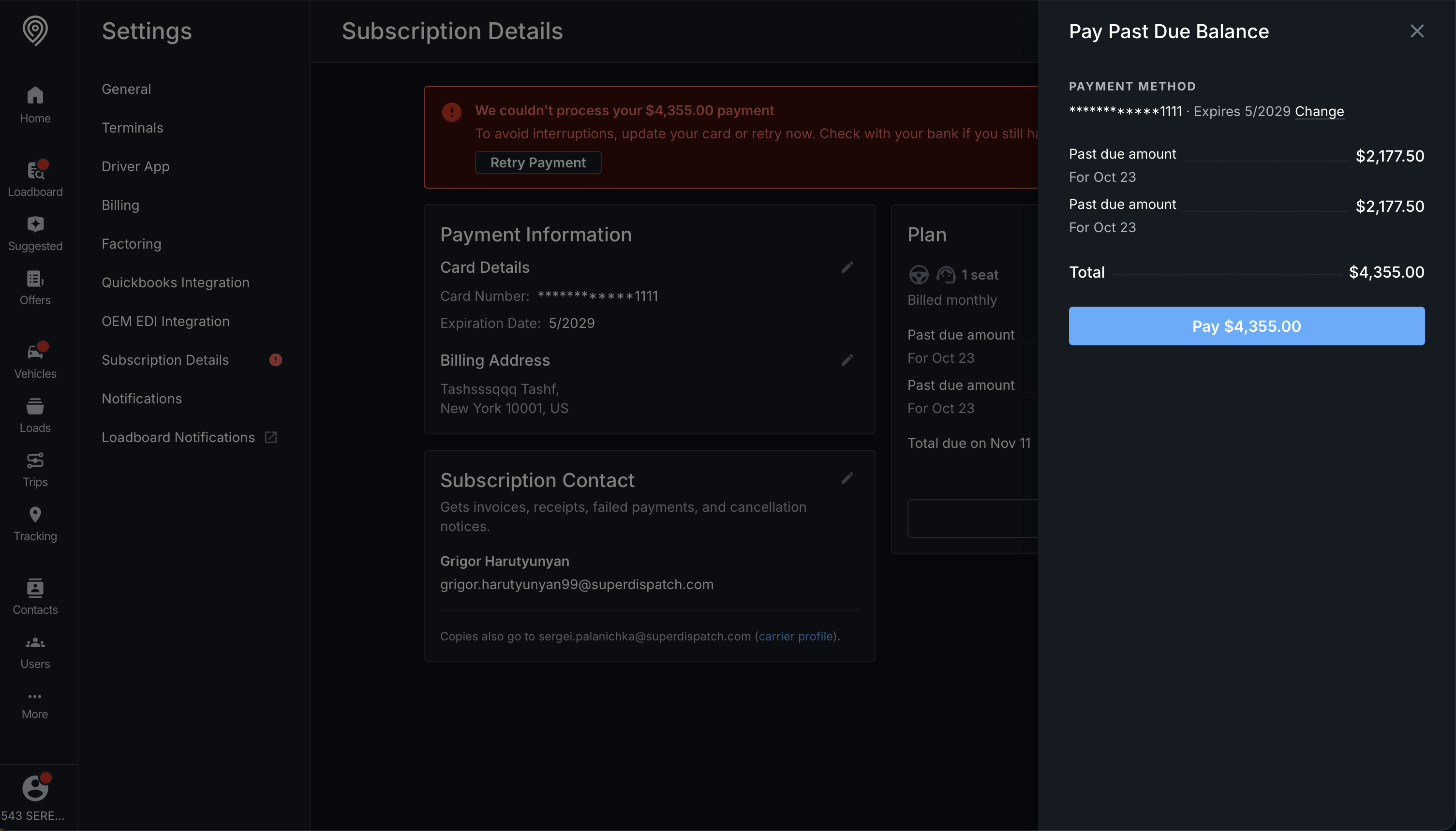Click the Total $4,355.00 amount
The image size is (1456, 831).
(1386, 272)
